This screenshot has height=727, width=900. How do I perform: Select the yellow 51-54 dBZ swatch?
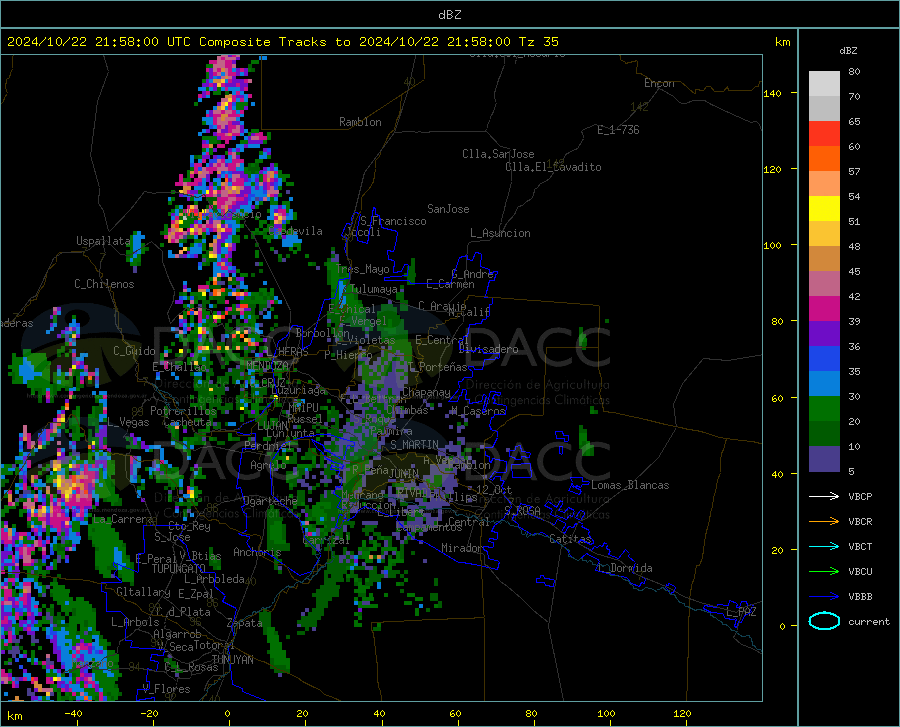click(824, 209)
